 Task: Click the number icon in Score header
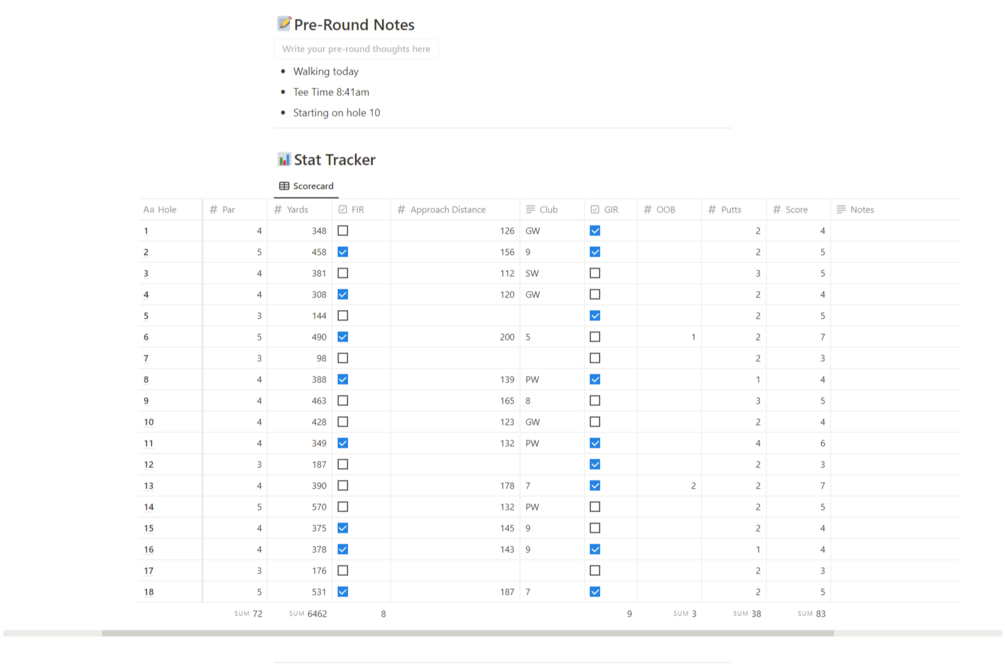tap(777, 210)
